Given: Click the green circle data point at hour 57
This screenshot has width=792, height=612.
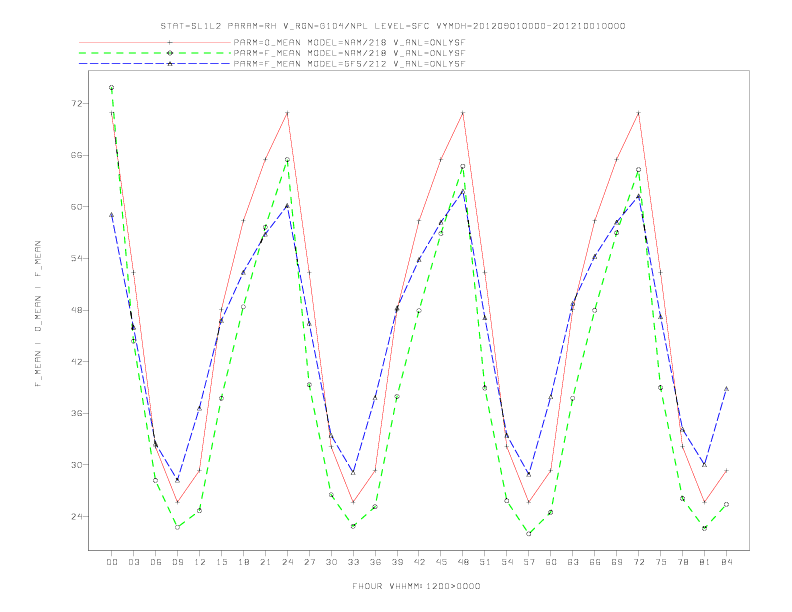Looking at the screenshot, I should [529, 533].
